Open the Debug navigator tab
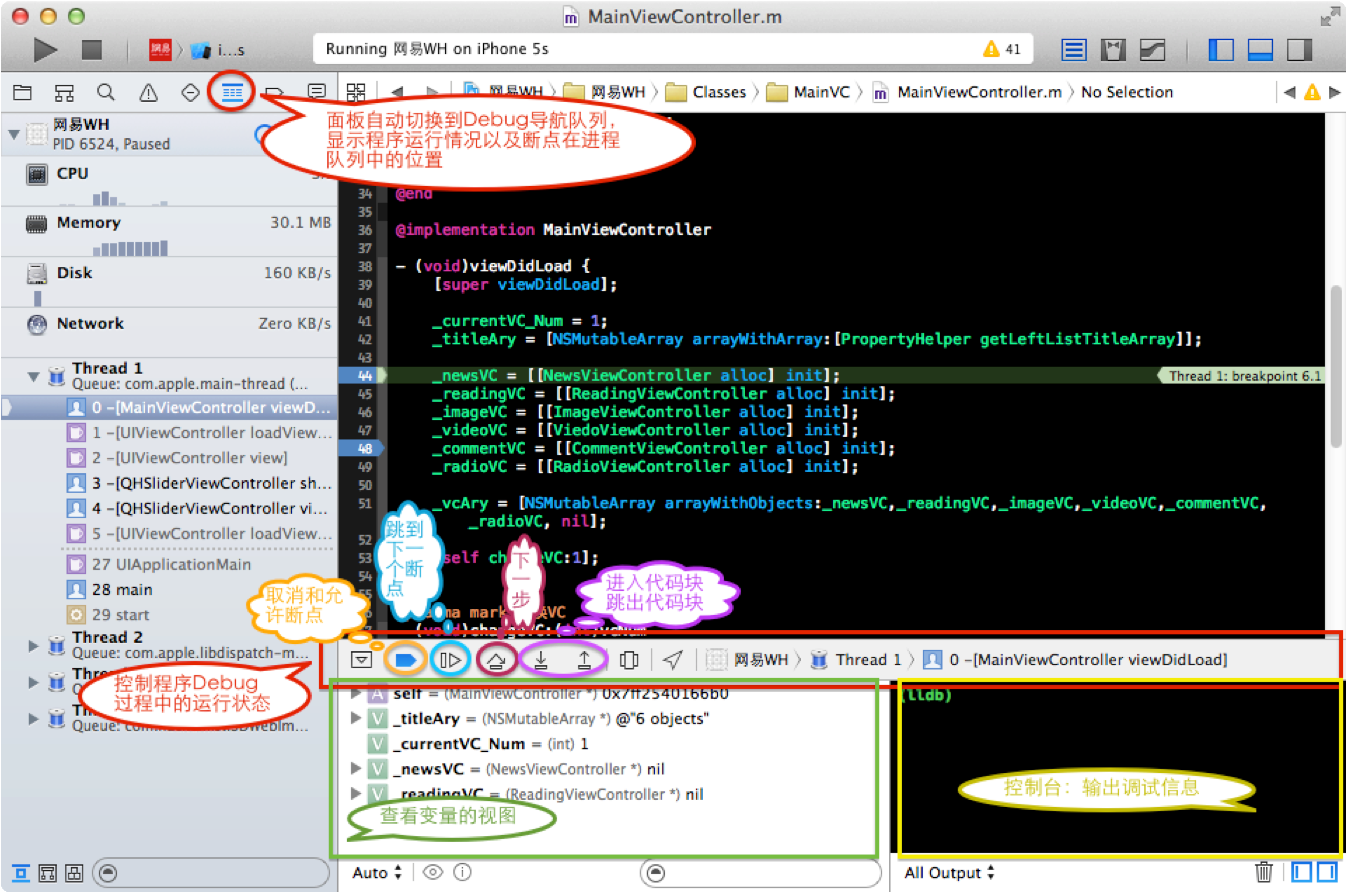 (232, 92)
